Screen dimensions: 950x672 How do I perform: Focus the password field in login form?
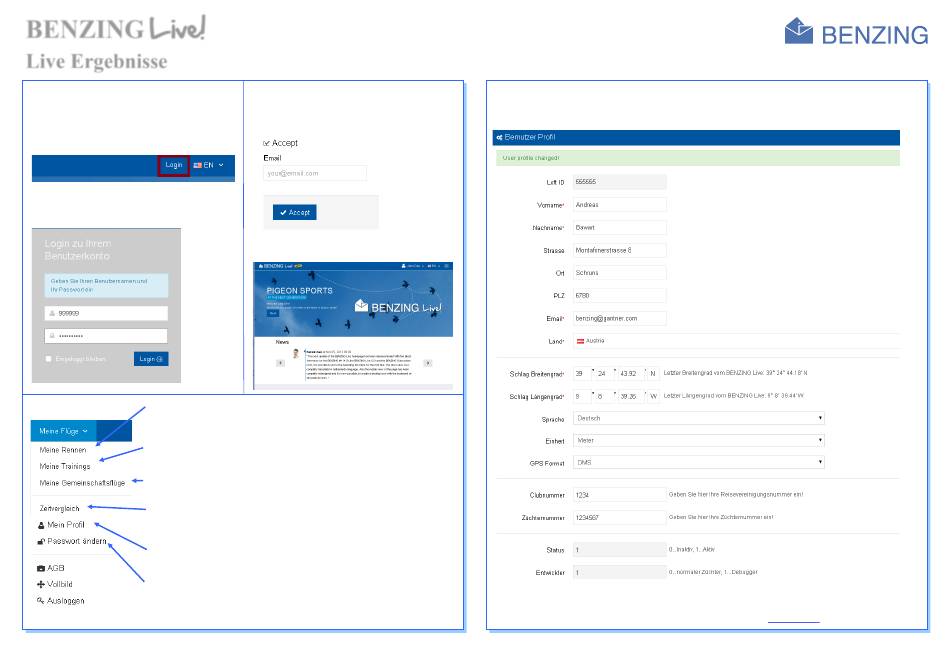106,336
